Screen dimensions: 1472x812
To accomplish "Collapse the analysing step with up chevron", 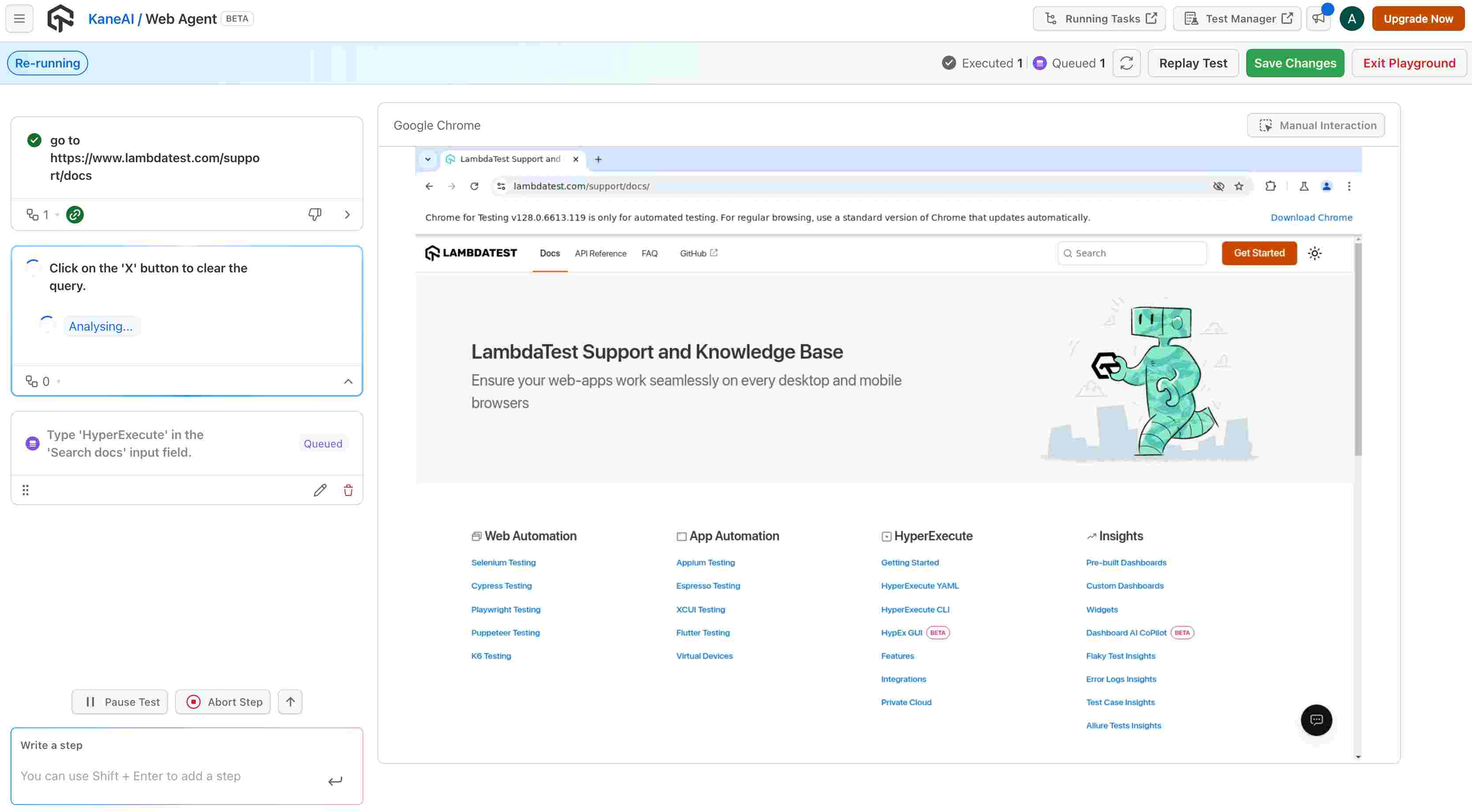I will tap(348, 381).
